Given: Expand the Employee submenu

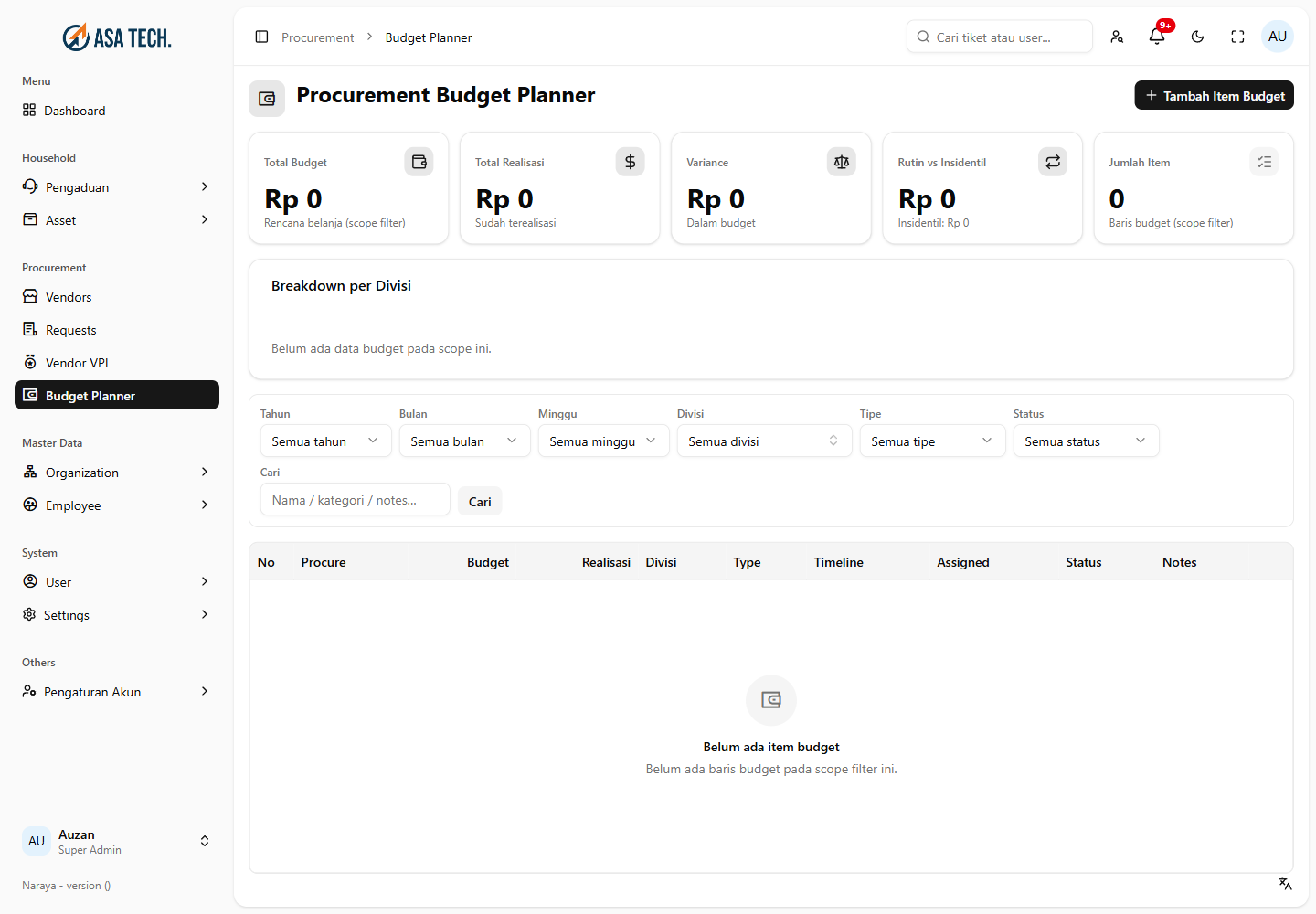Looking at the screenshot, I should pyautogui.click(x=117, y=505).
